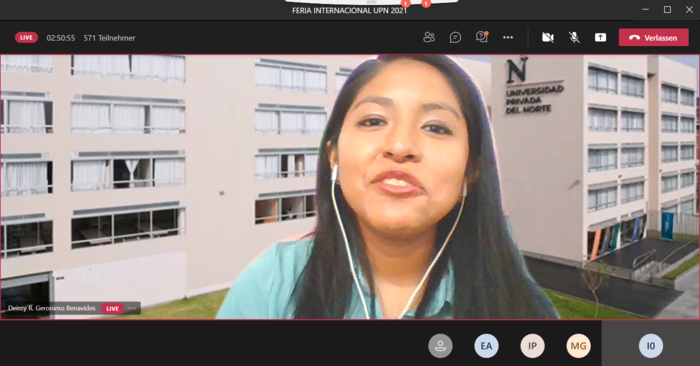Click the 571 Teilnehmer attendee count
Screen dimensions: 700x366
109,38
